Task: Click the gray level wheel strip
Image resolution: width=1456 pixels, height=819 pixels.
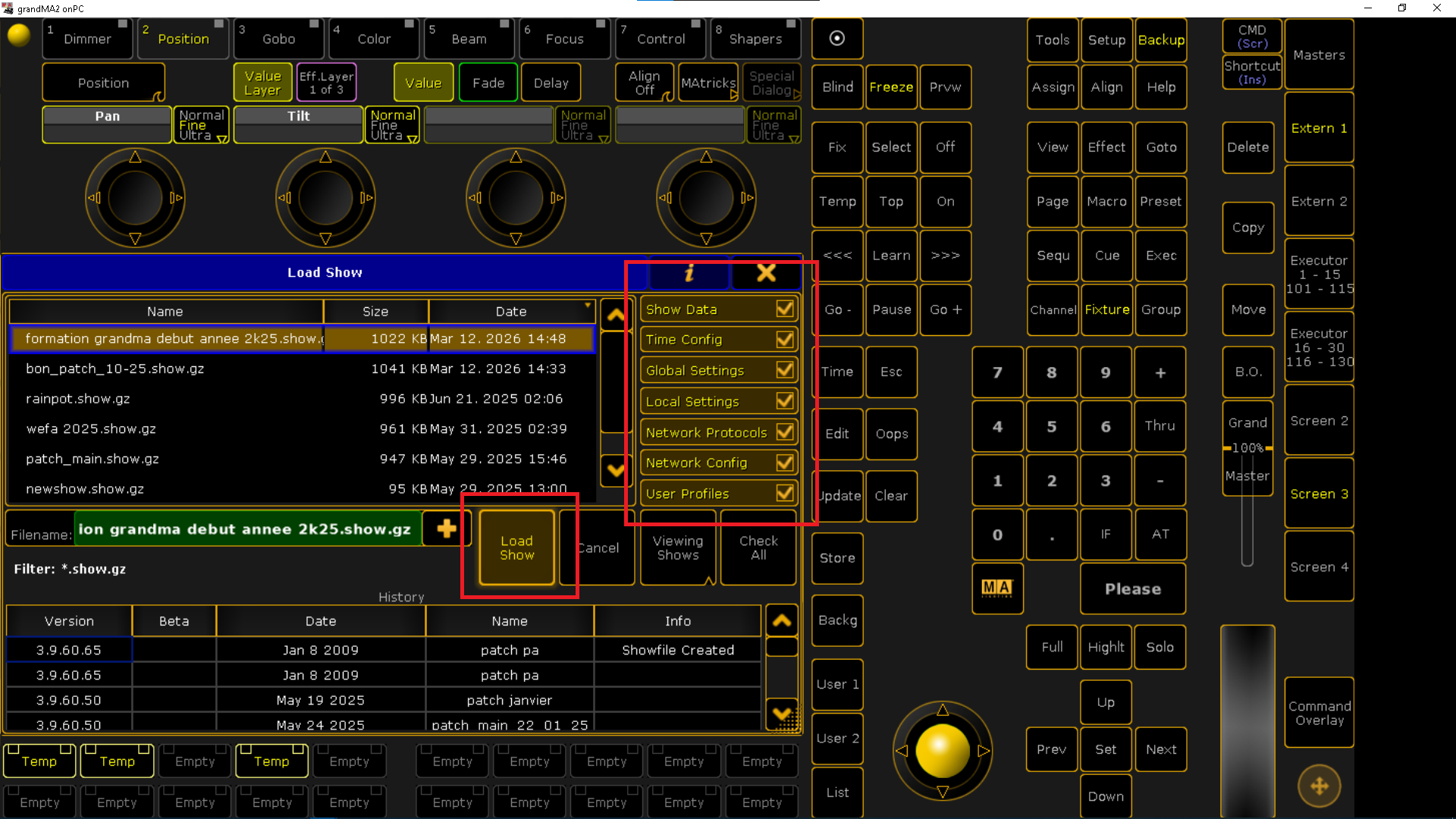Action: [1247, 720]
